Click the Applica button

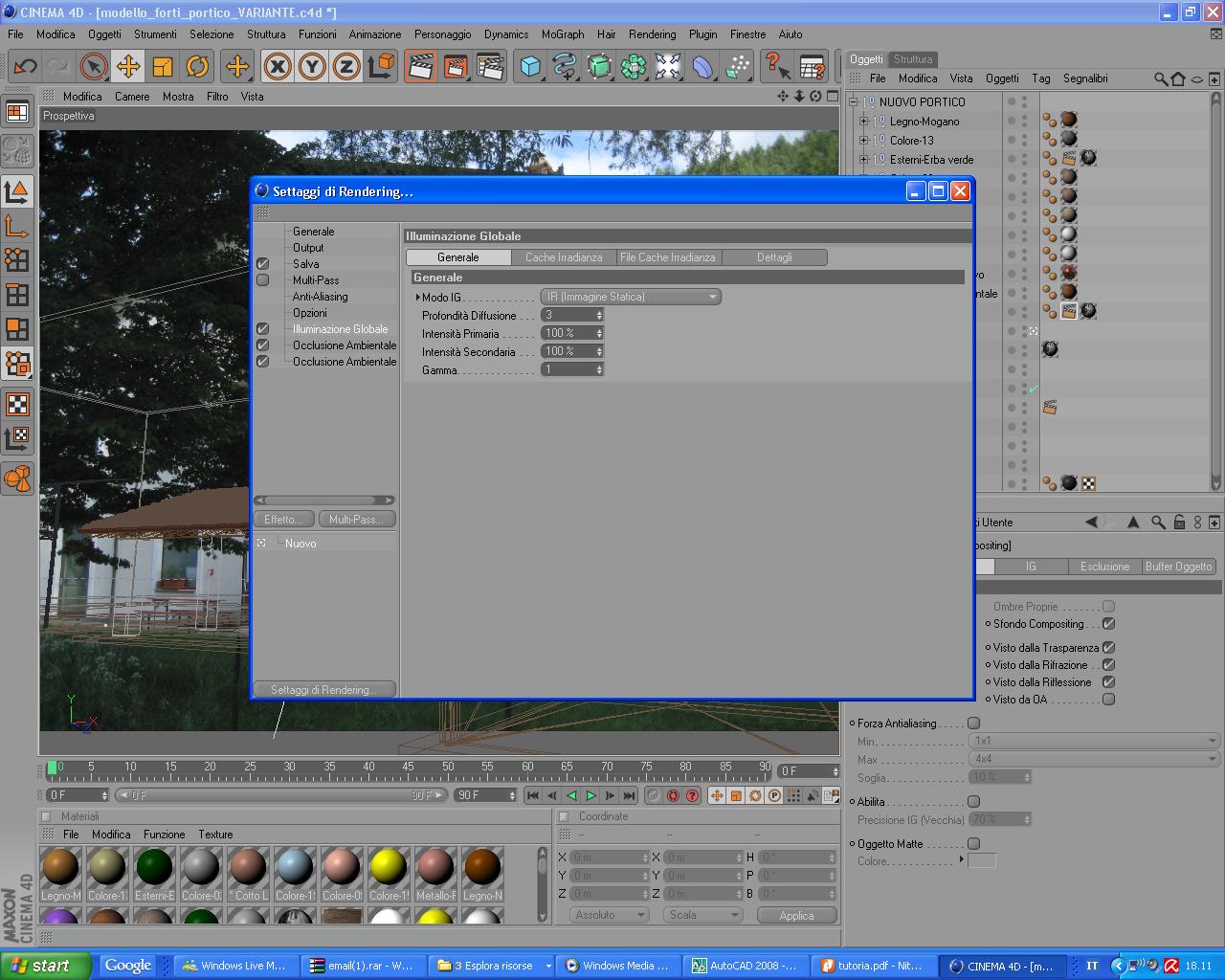(796, 915)
